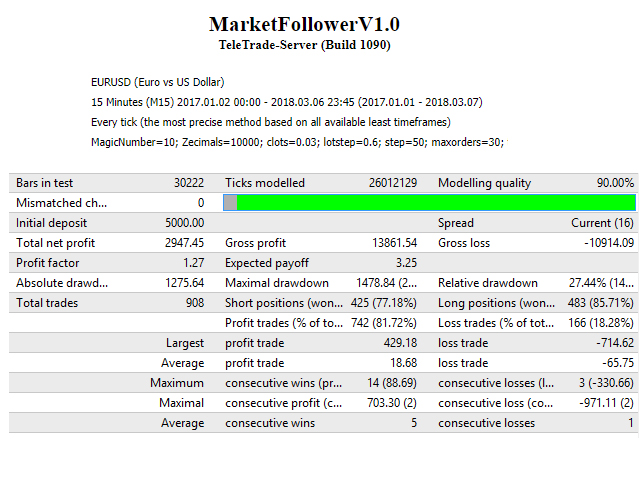The height and width of the screenshot is (480, 640).
Task: Select the absolute drawdown value 1275.64
Action: pos(184,283)
